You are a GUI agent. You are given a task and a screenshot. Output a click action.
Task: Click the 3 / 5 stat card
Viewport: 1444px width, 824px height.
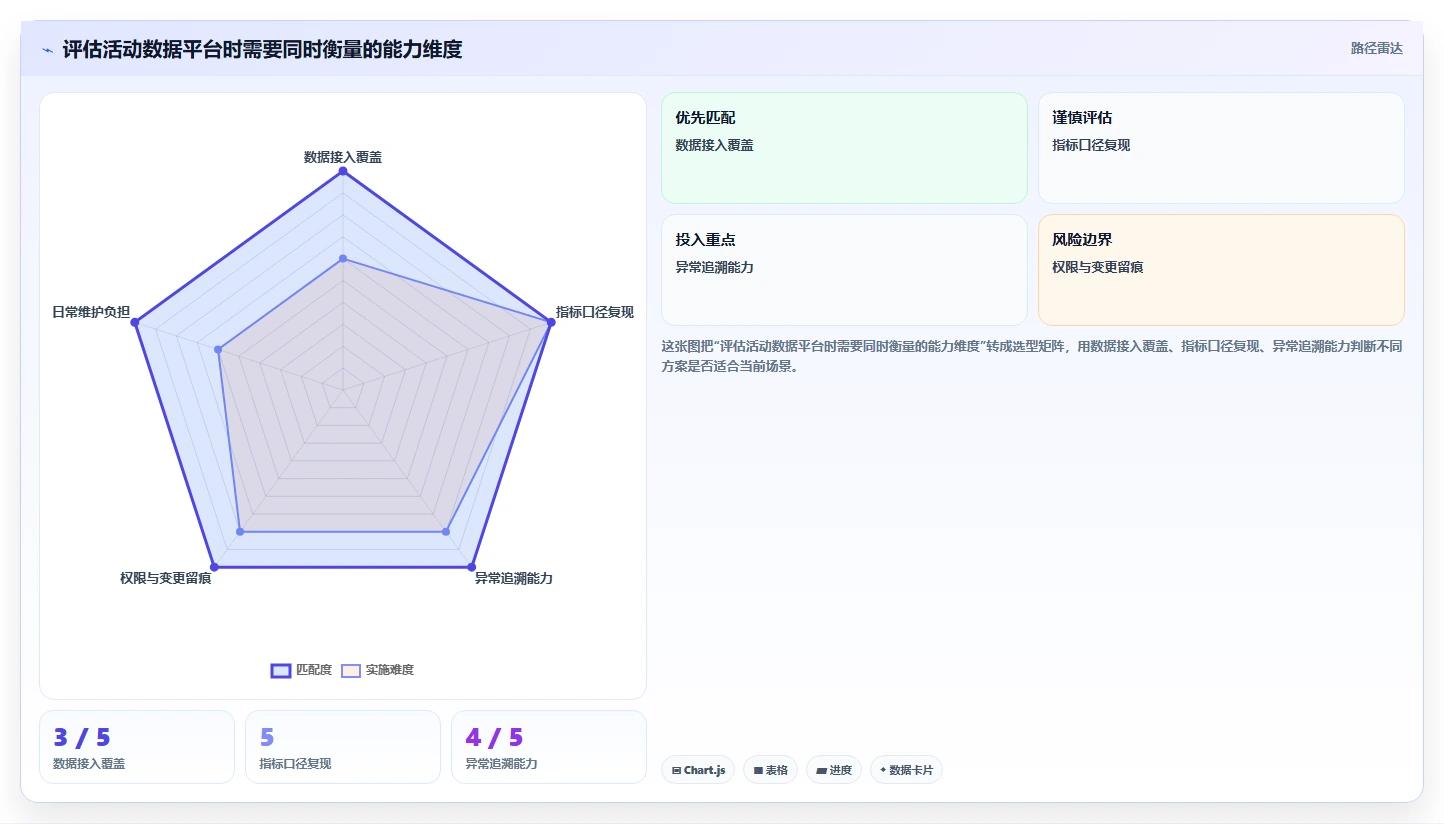point(137,747)
